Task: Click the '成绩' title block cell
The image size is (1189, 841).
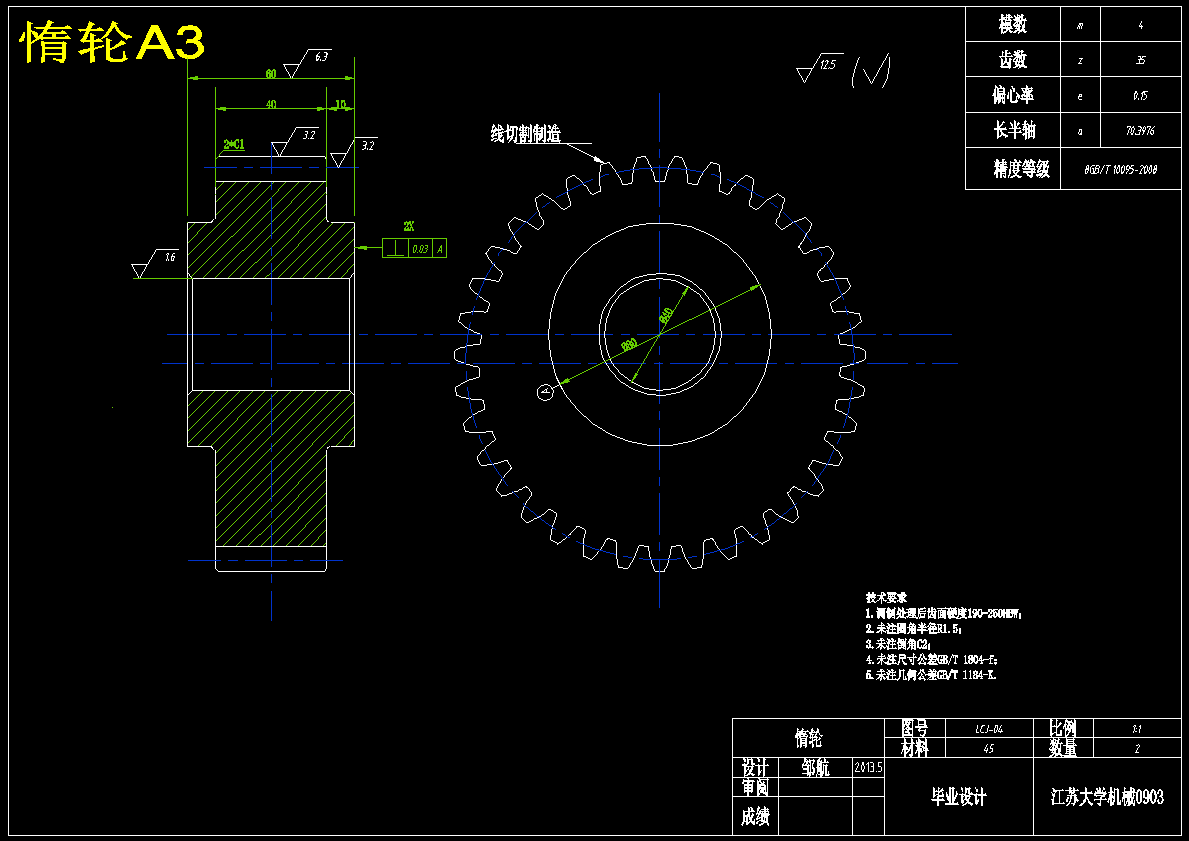Action: [x=755, y=816]
